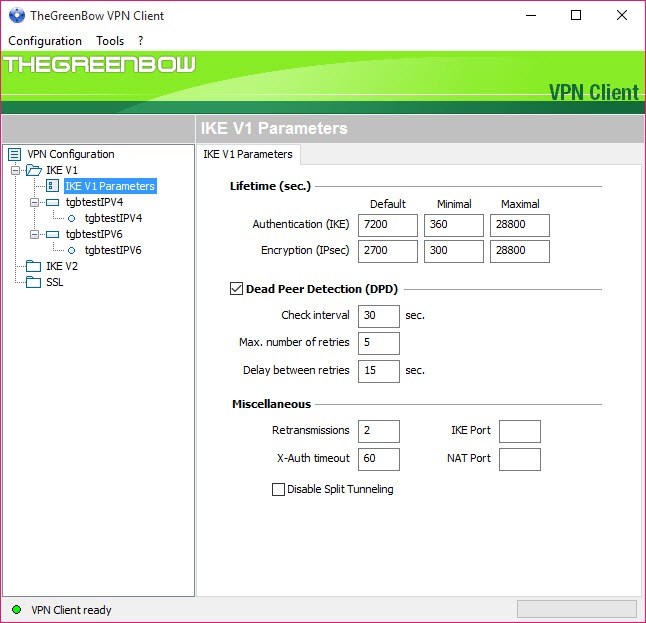This screenshot has height=623, width=646.
Task: Select the tgbtestIPV6 gateway item
Action: pyautogui.click(x=94, y=234)
